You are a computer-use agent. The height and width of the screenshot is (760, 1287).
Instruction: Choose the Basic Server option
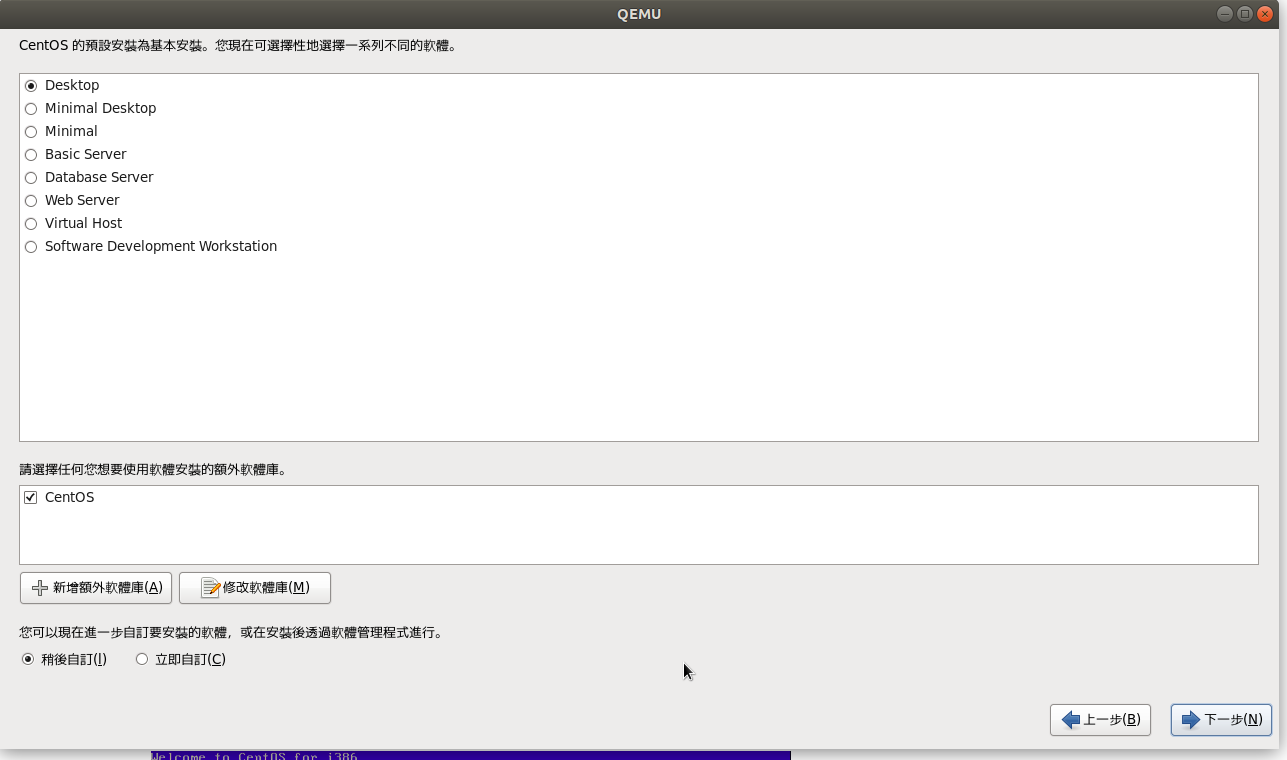[31, 155]
